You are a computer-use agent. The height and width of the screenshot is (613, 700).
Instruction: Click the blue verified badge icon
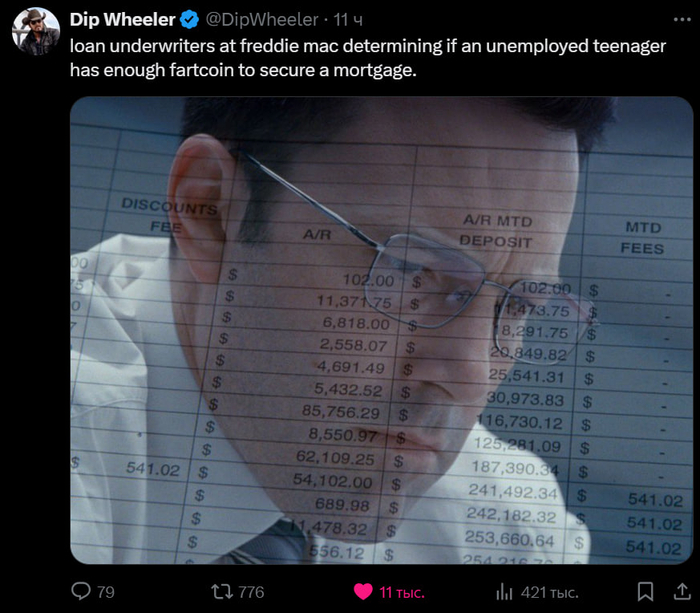pos(189,20)
